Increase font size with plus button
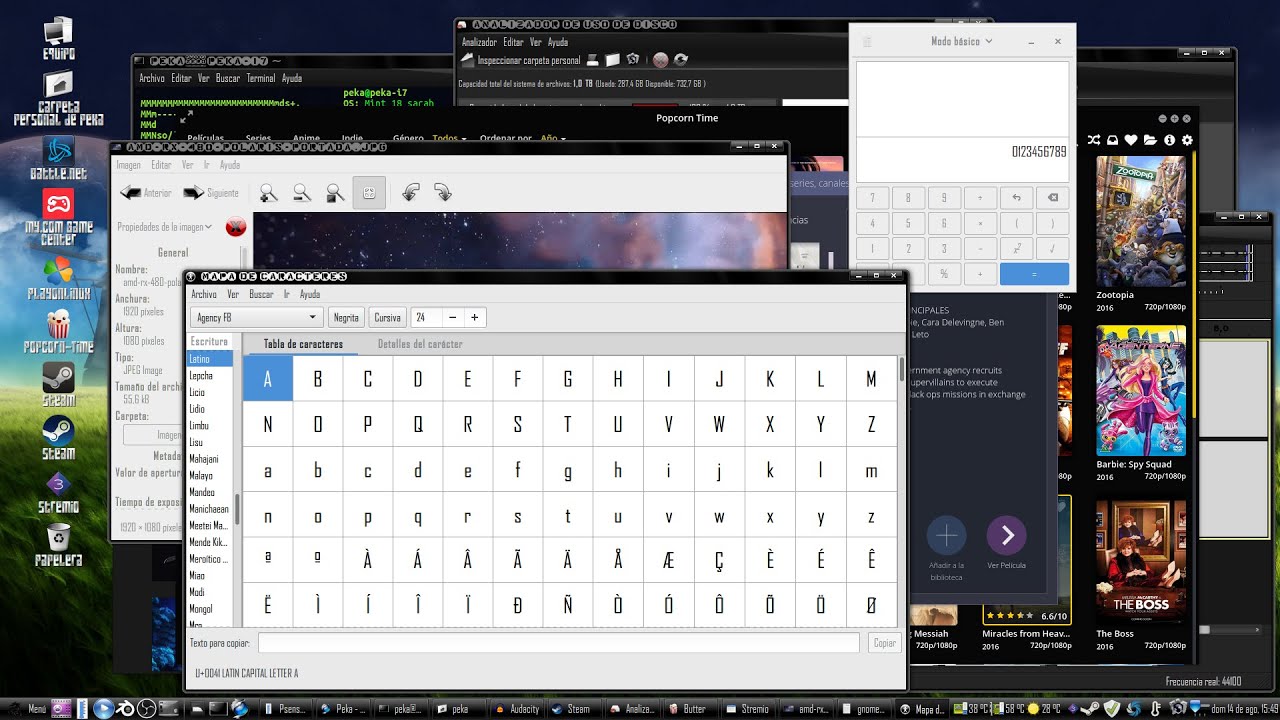Screen dimensions: 1280x720 click(474, 317)
